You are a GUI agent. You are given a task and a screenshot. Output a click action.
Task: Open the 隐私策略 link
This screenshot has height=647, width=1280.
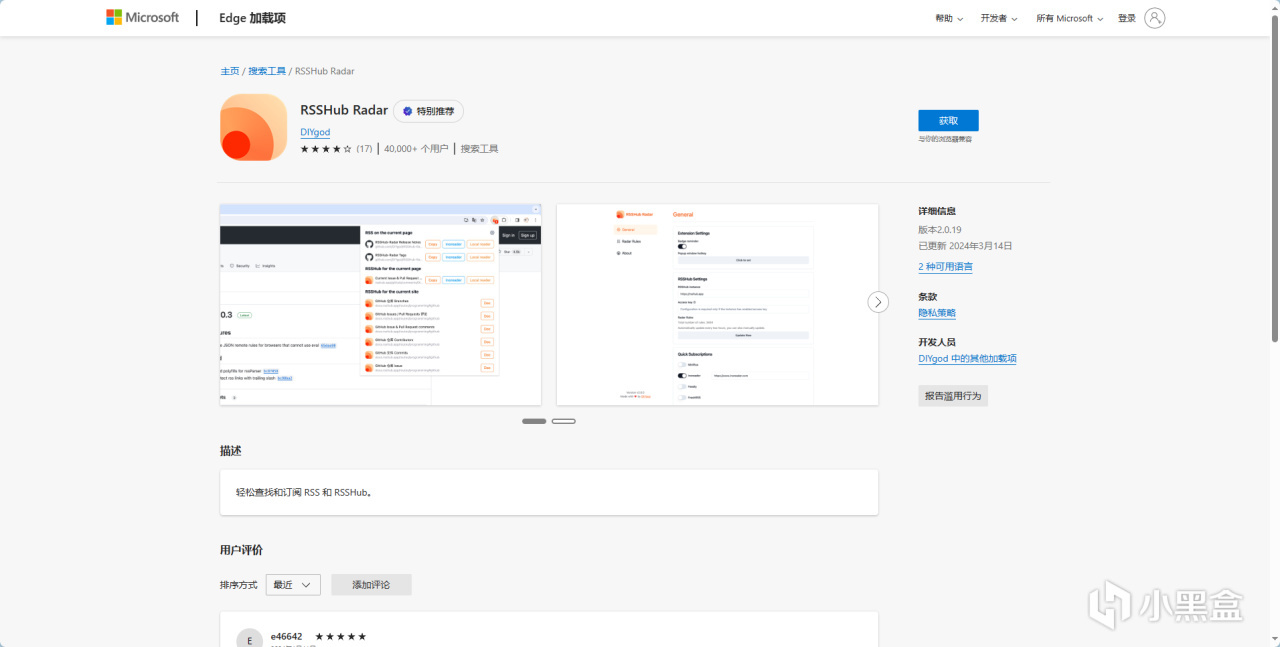(937, 313)
